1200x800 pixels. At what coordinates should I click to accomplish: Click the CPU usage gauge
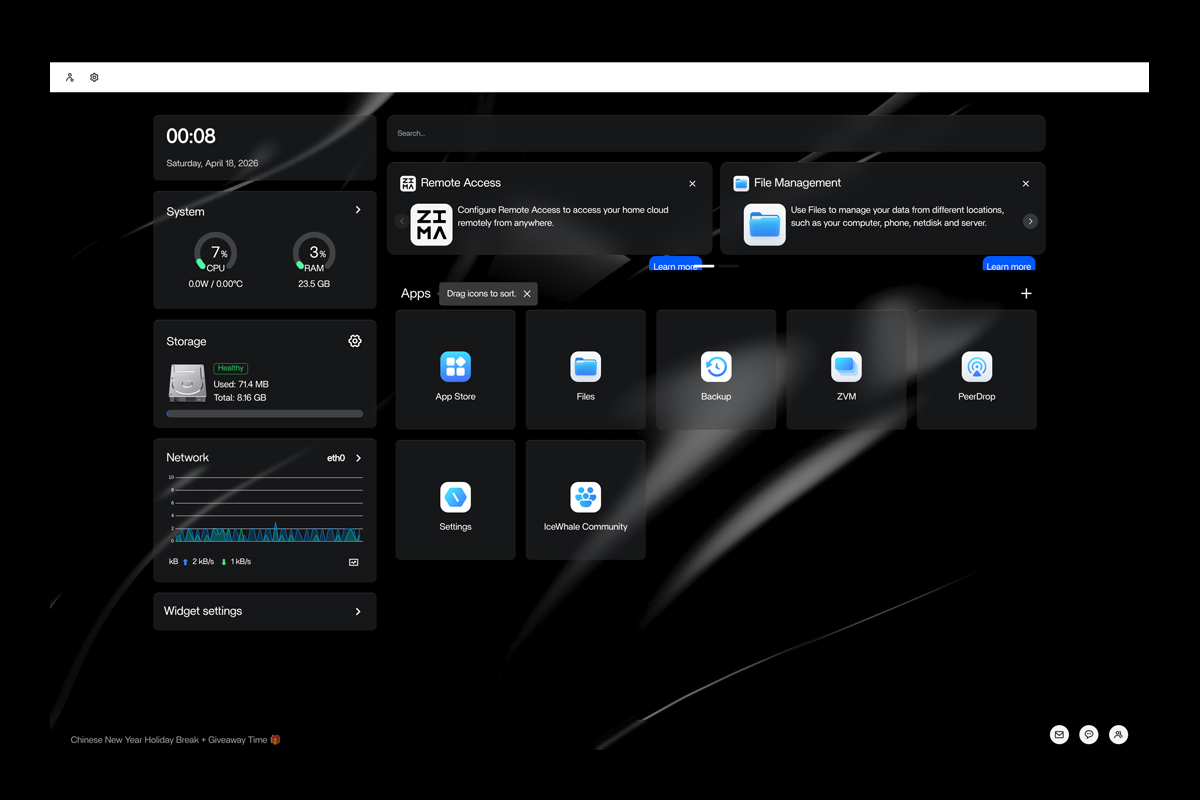point(215,253)
